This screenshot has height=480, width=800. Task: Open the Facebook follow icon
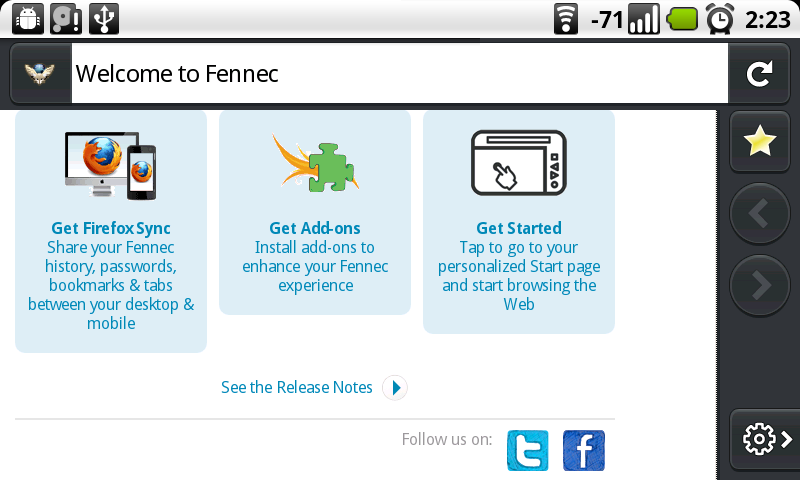584,450
